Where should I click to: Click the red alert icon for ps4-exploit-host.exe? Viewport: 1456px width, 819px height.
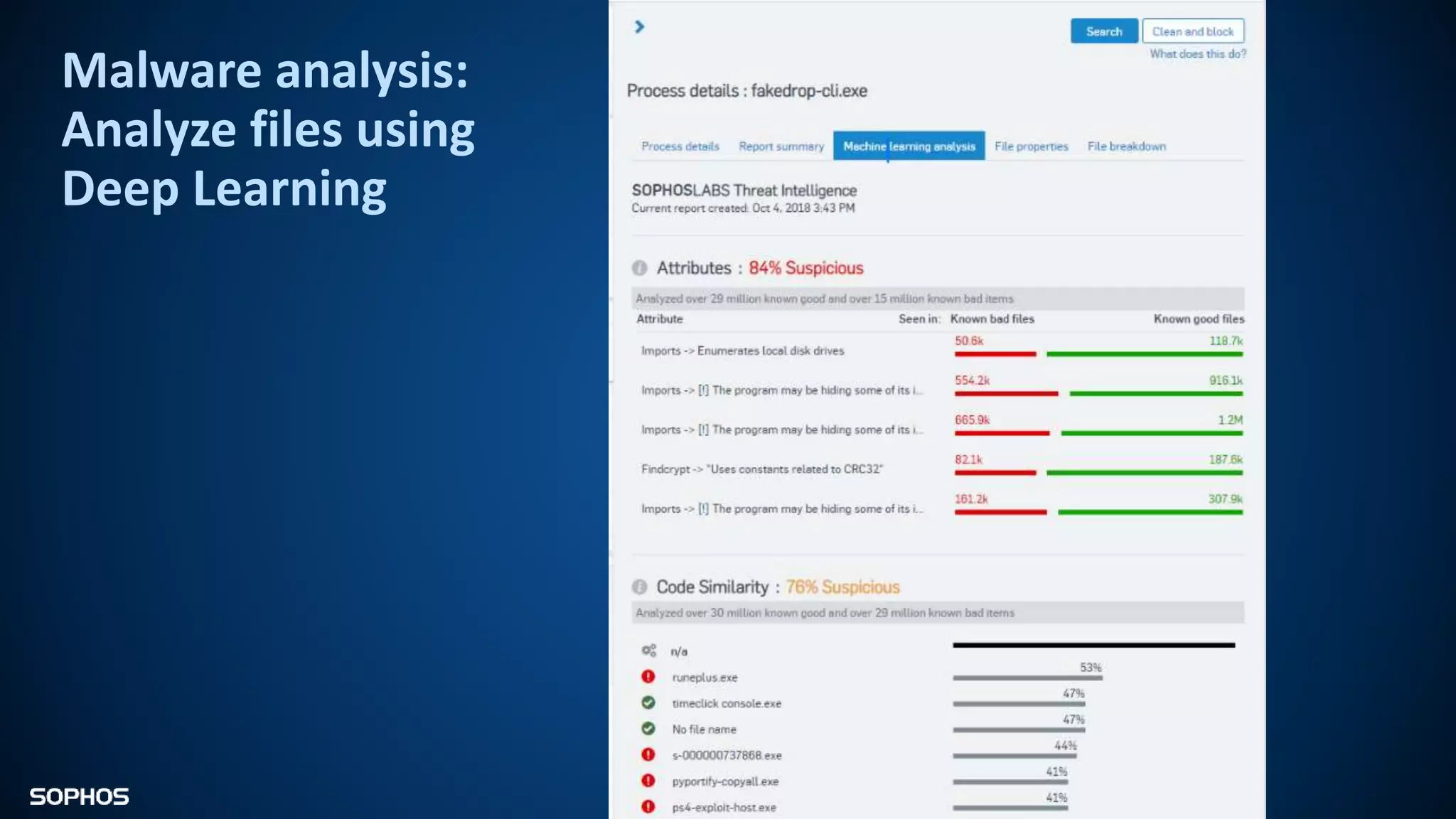click(x=648, y=807)
